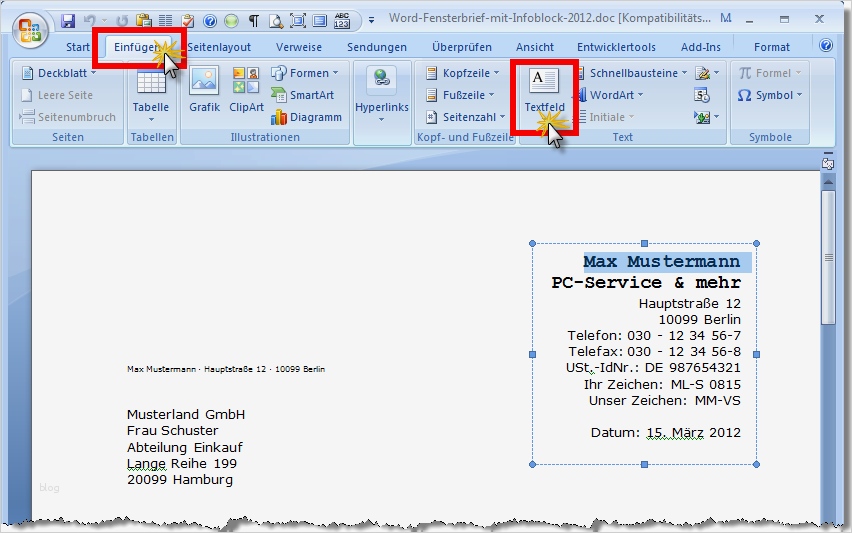Click the 'Telefon: 030 - 12 34 56-7' line
852x533 pixels.
654,335
